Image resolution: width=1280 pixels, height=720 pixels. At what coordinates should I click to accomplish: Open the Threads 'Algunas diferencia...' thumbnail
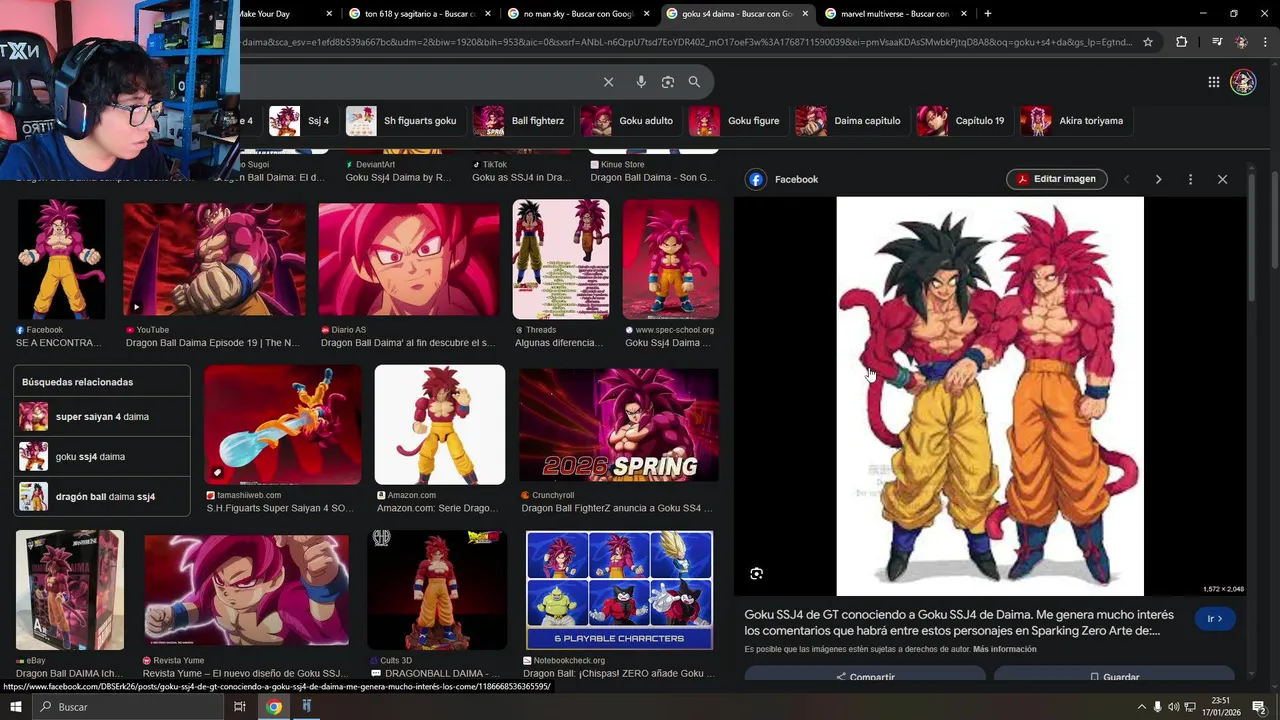point(560,259)
